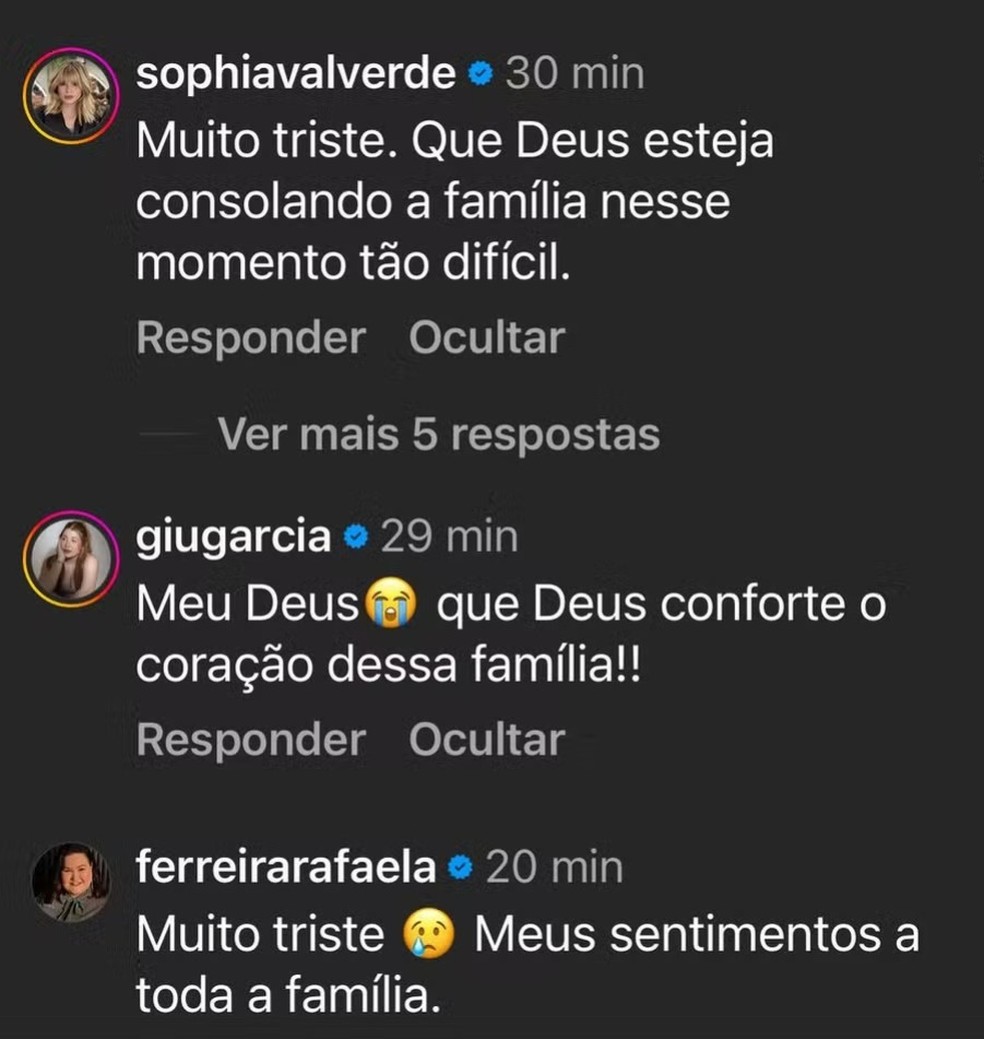Click the "29 min" timestamp
Image resolution: width=984 pixels, height=1039 pixels.
coord(450,538)
